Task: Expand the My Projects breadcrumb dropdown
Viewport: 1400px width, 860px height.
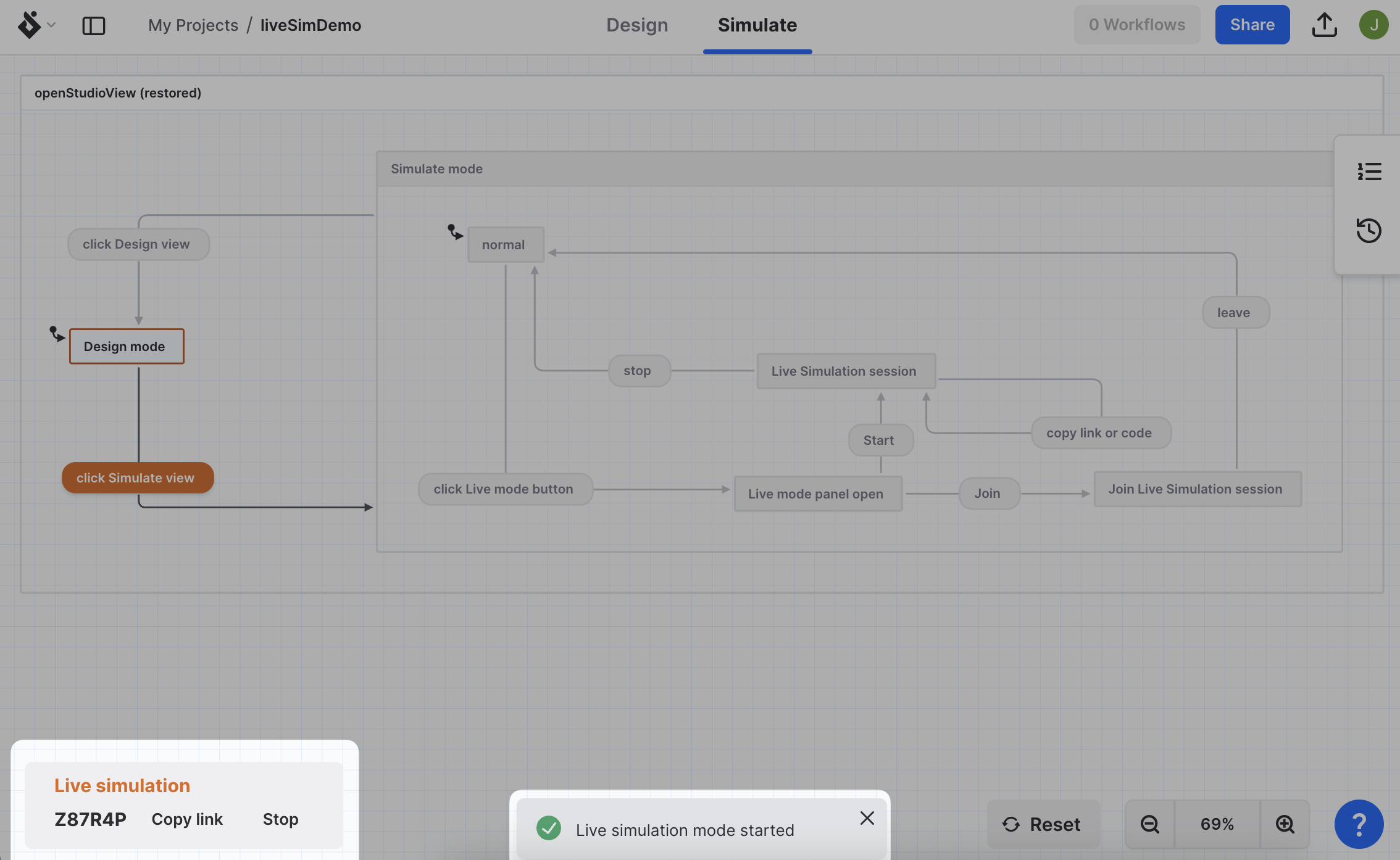Action: (192, 24)
